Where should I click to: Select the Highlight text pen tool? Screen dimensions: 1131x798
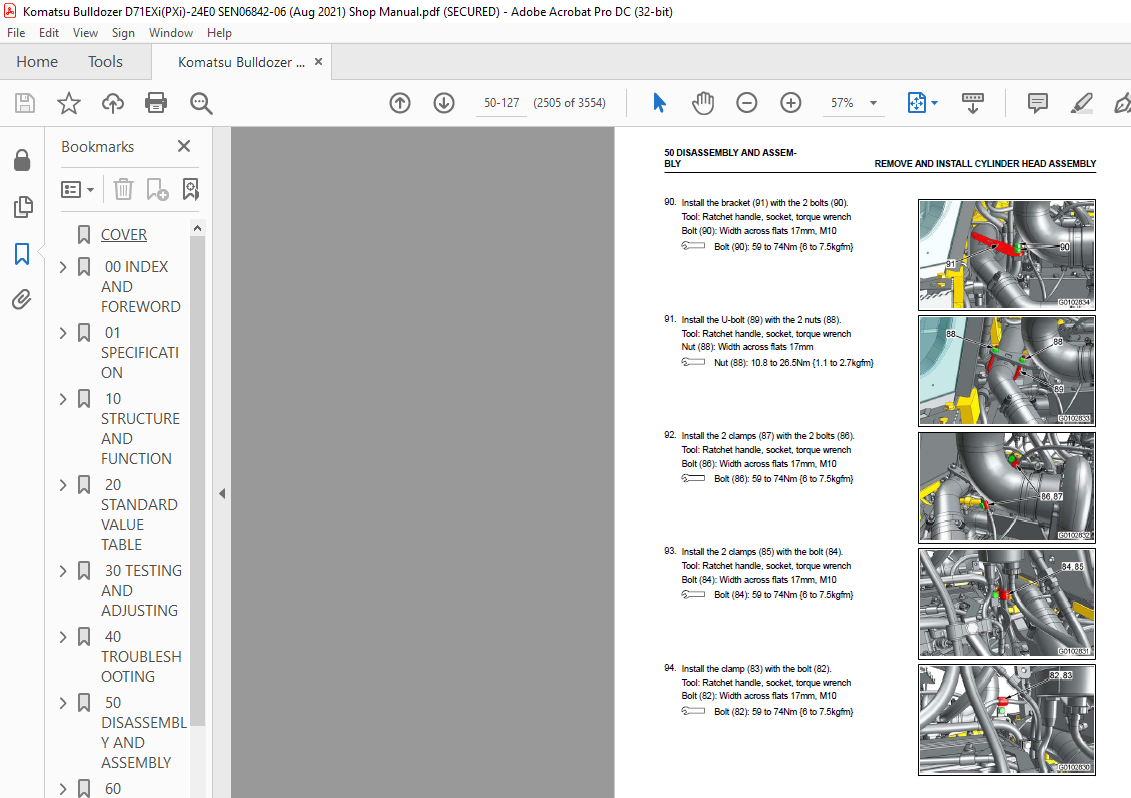pos(1081,103)
